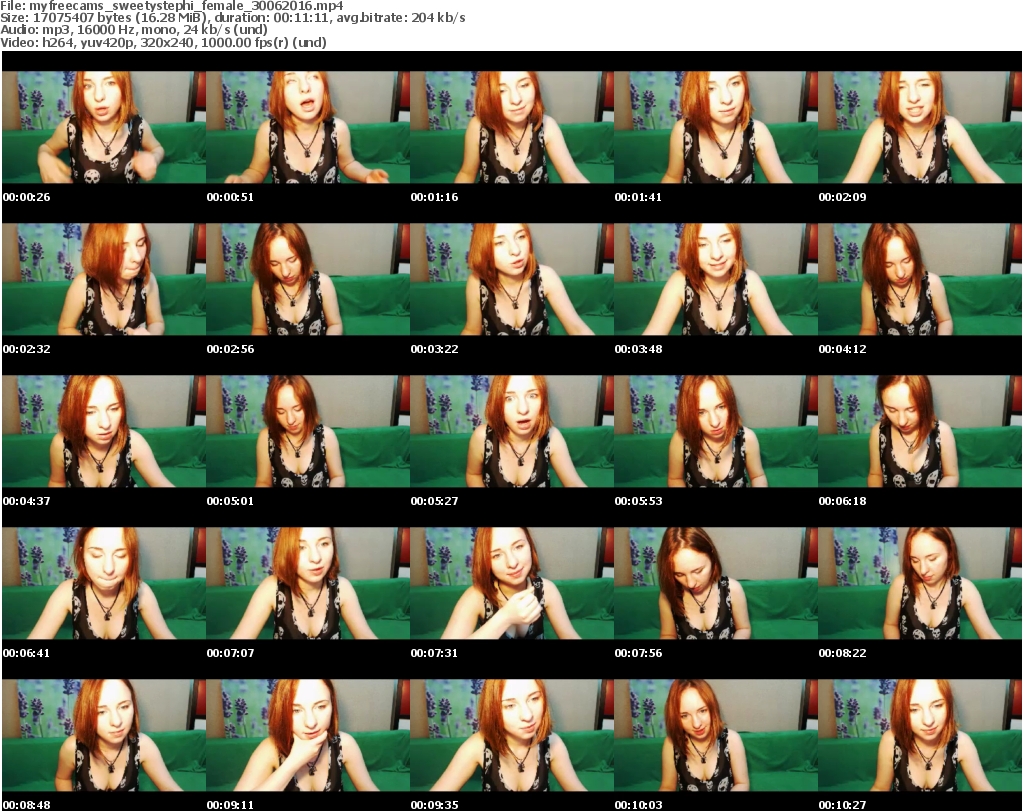Click the 'Audio: mp3, 16000 Hz' info line

point(134,30)
